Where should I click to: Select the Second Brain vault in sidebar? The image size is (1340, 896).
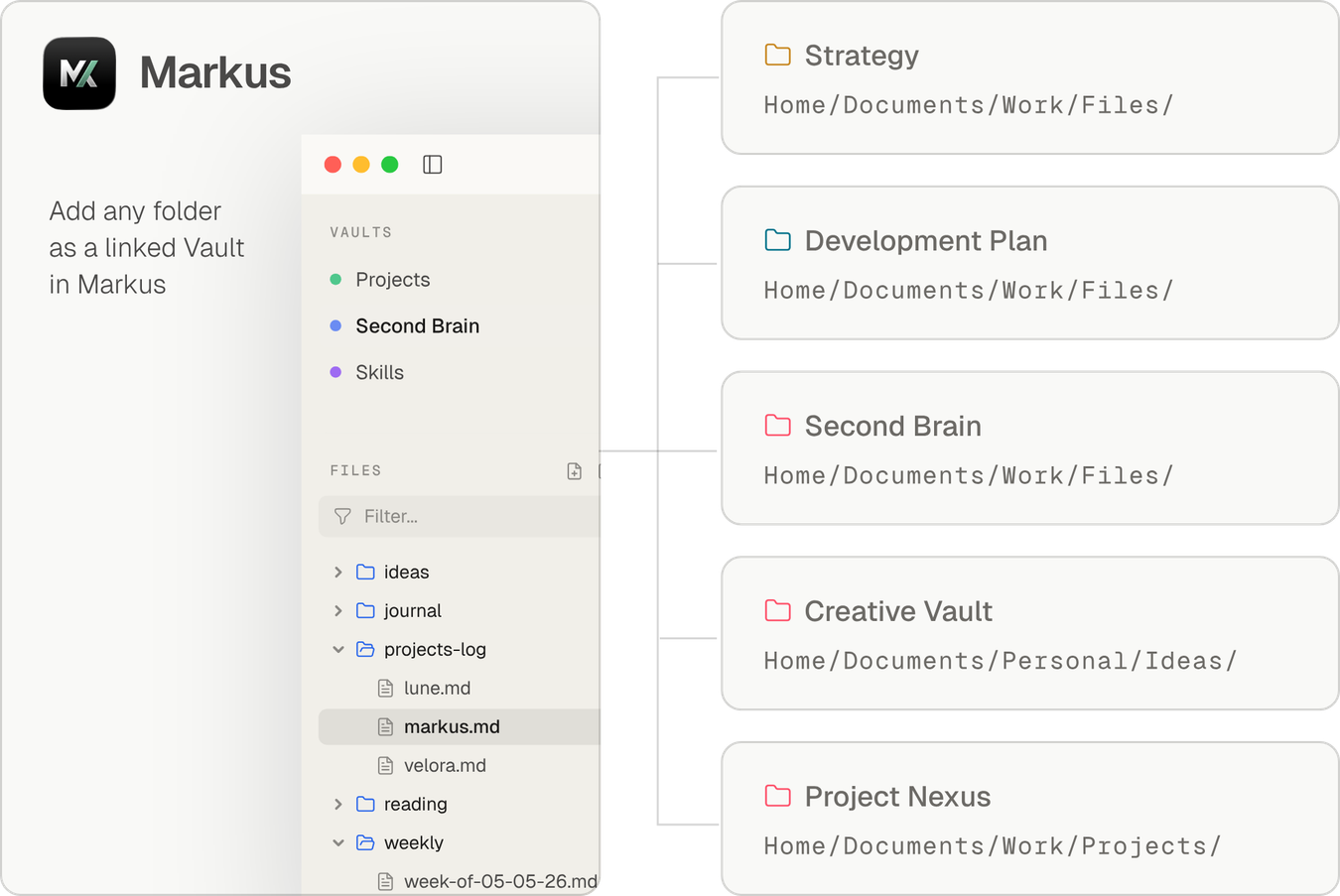417,325
